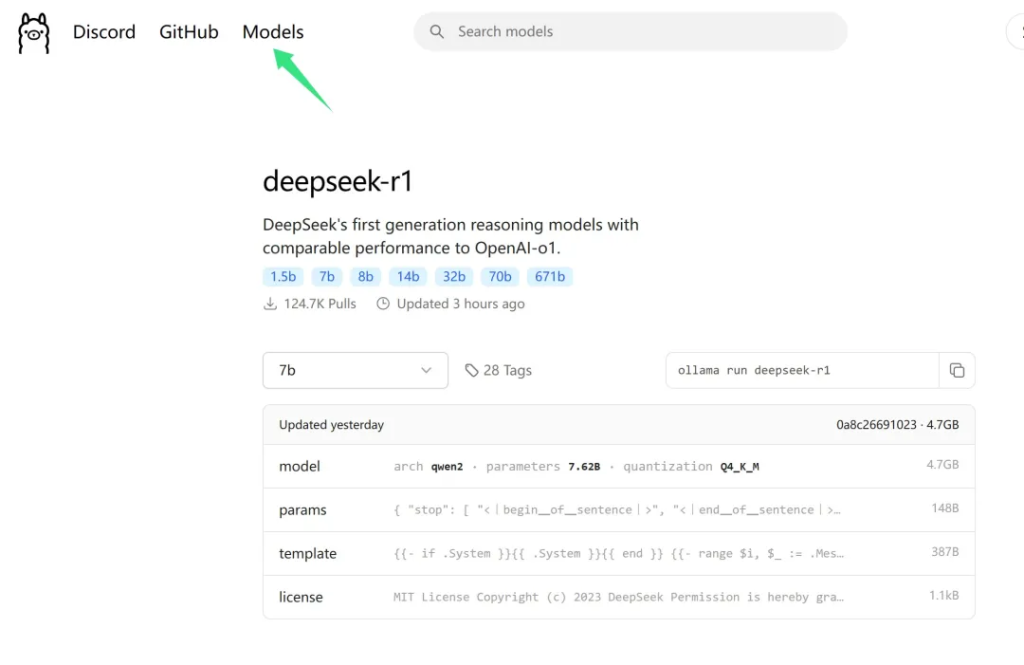Click the tag icon beside 28 Tags
Viewport: 1024px width, 665px height.
click(472, 370)
